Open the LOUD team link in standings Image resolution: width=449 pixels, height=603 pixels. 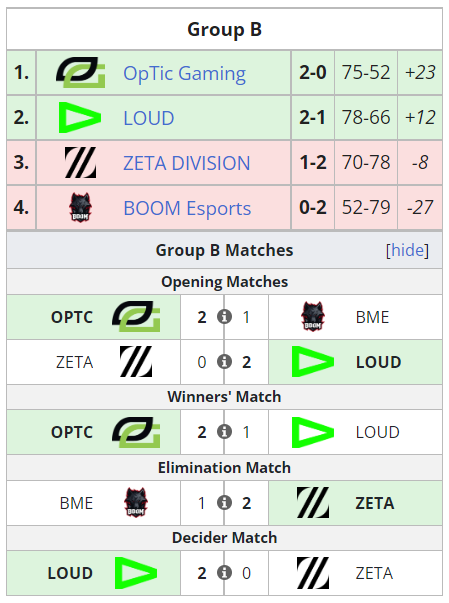[148, 118]
